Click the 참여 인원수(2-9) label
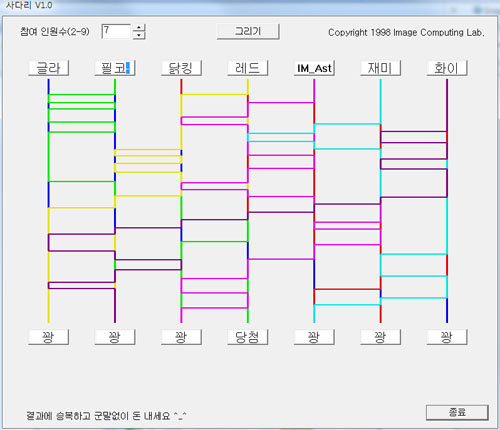This screenshot has width=500, height=430. tap(55, 32)
